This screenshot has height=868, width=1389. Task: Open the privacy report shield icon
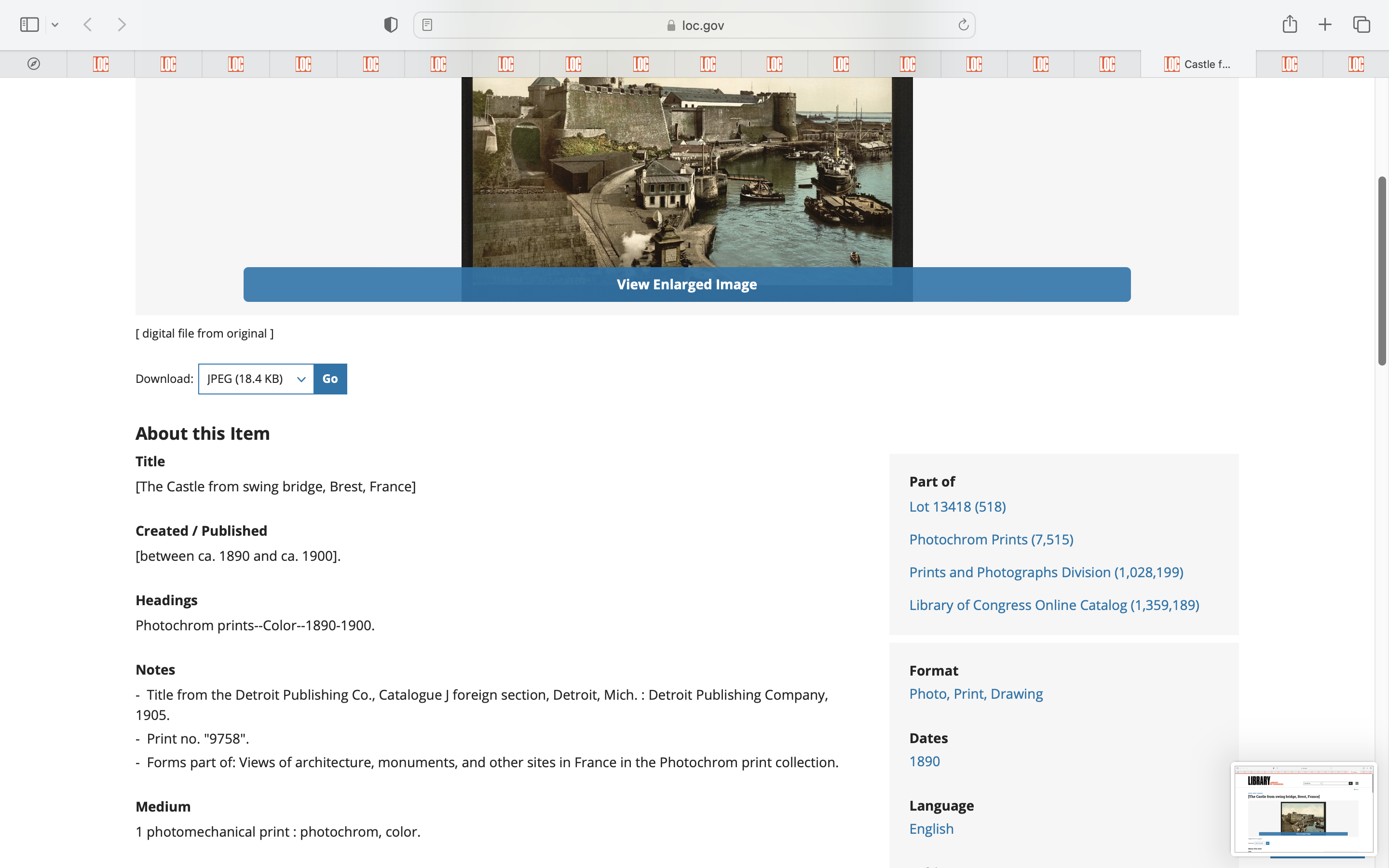tap(391, 25)
